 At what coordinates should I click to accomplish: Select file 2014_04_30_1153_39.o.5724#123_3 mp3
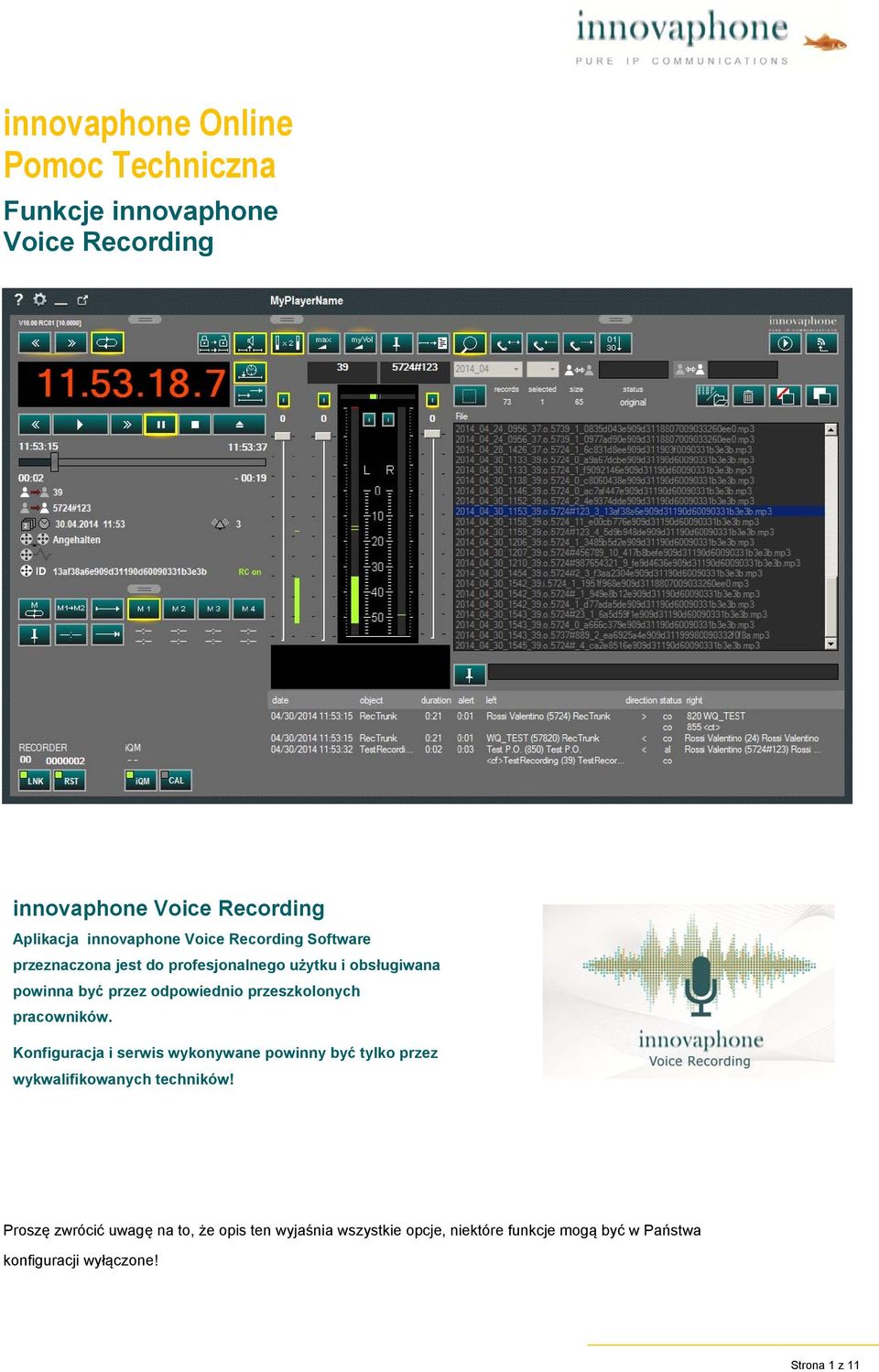(x=639, y=512)
